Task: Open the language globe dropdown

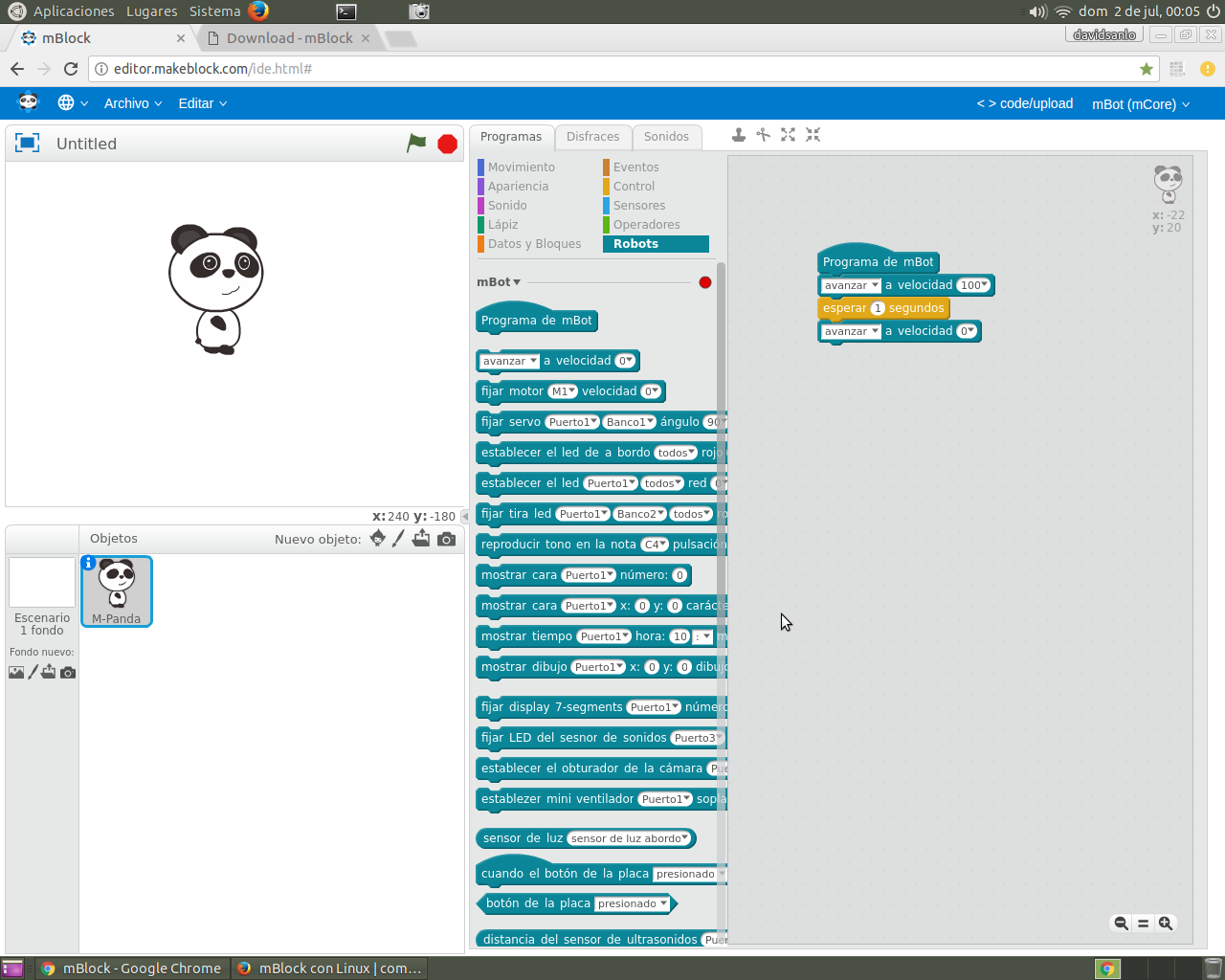Action: [x=73, y=103]
